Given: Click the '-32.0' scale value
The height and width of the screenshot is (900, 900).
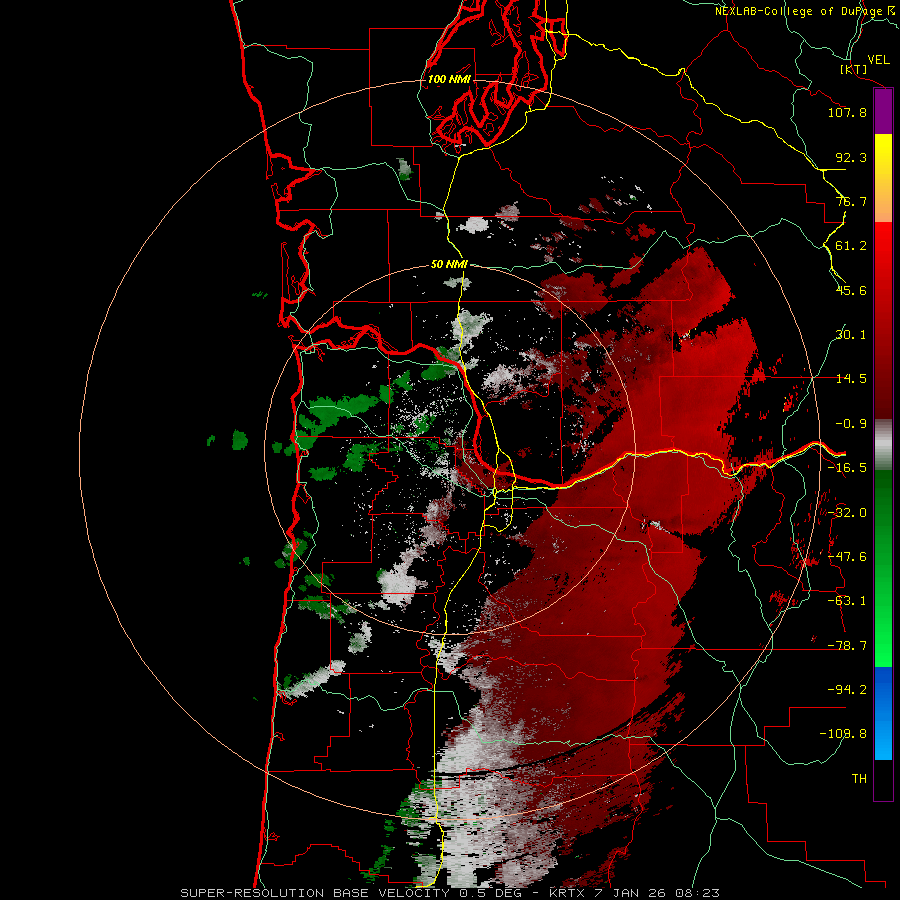Looking at the screenshot, I should coord(847,513).
